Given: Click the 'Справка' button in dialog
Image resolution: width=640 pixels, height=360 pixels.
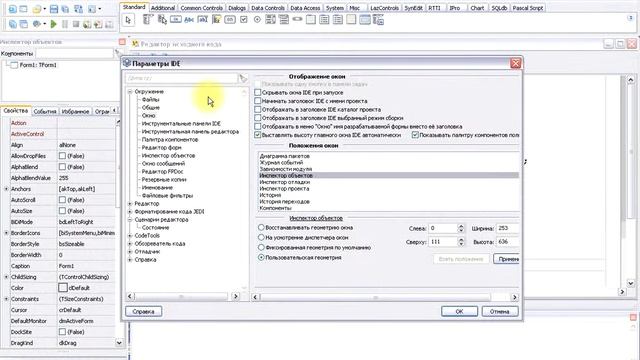Looking at the screenshot, I should (x=143, y=311).
